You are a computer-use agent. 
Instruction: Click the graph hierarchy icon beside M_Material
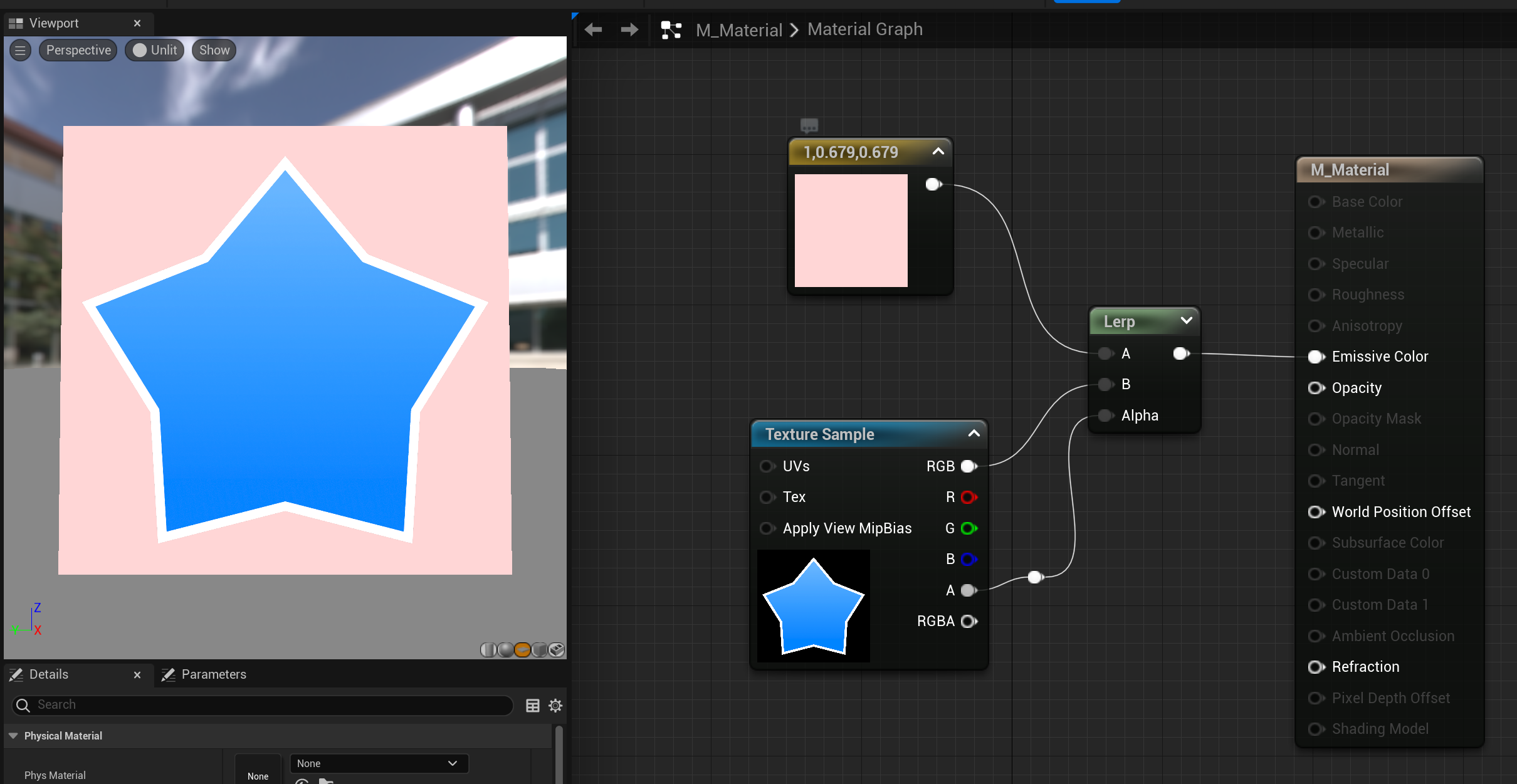pos(671,29)
